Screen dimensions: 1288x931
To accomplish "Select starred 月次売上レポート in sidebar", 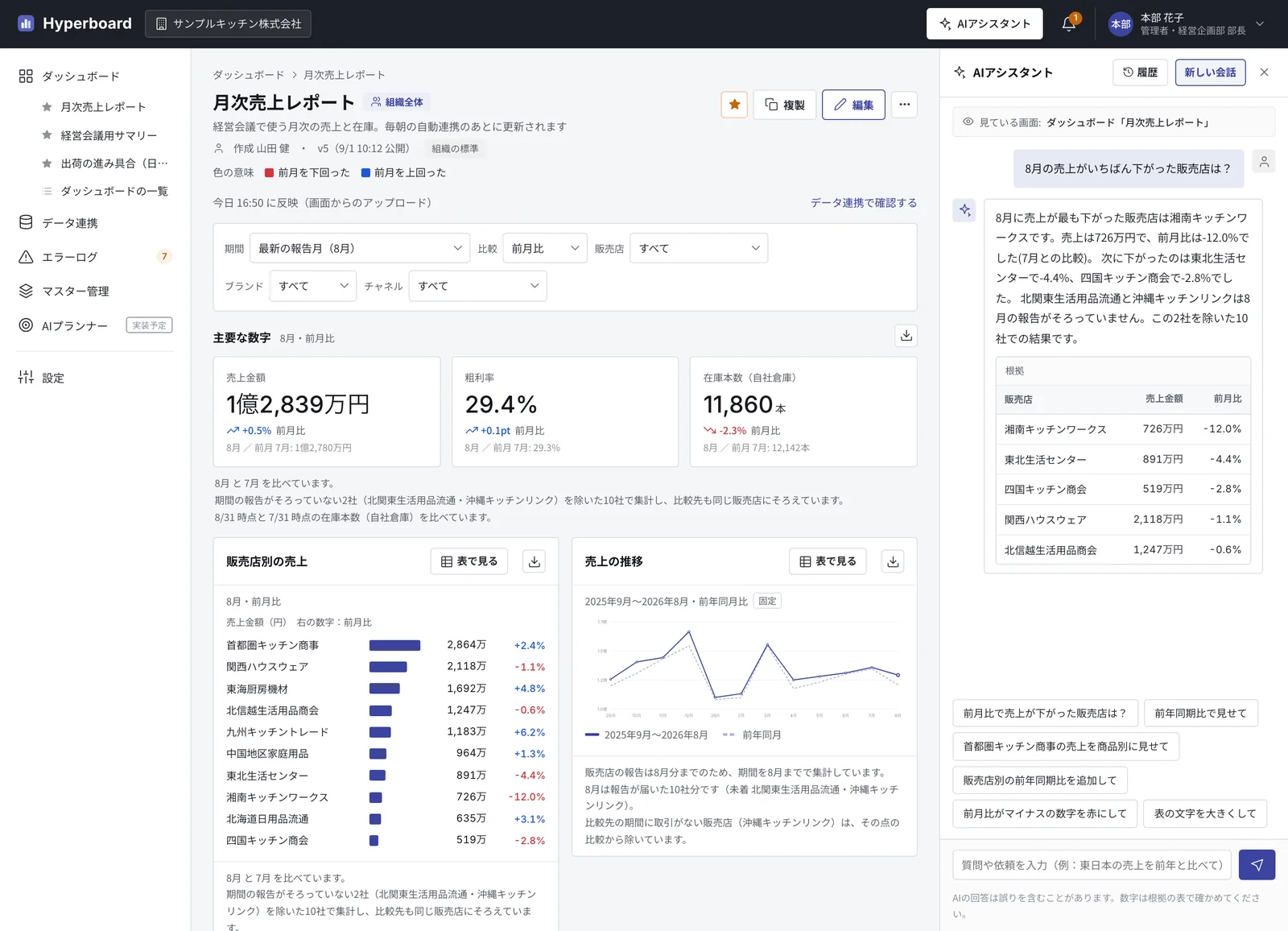I will [x=103, y=107].
